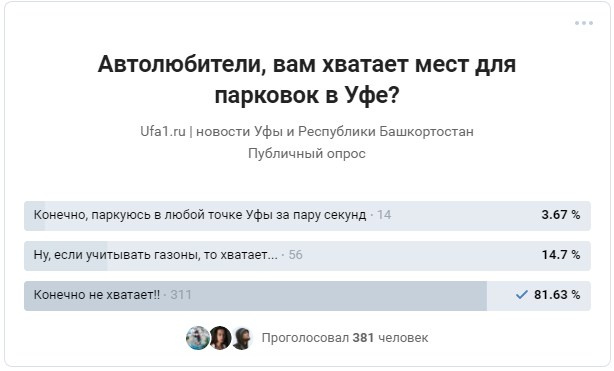Click the first voter avatar thumbnail
This screenshot has width=614, height=371.
tap(198, 338)
